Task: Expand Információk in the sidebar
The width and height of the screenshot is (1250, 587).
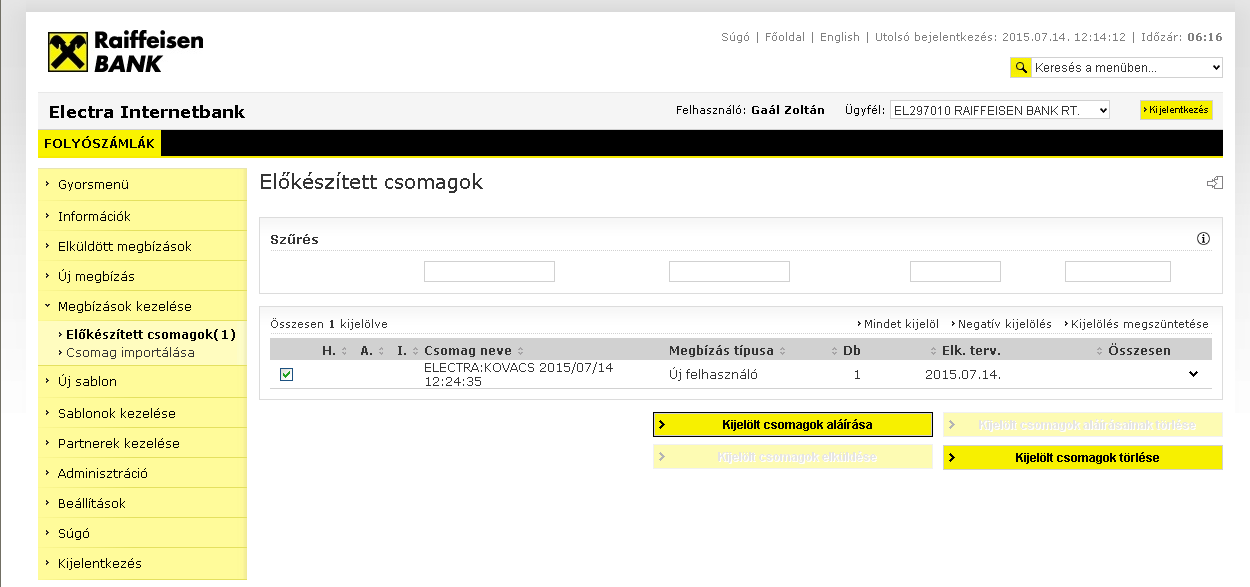Action: 141,216
